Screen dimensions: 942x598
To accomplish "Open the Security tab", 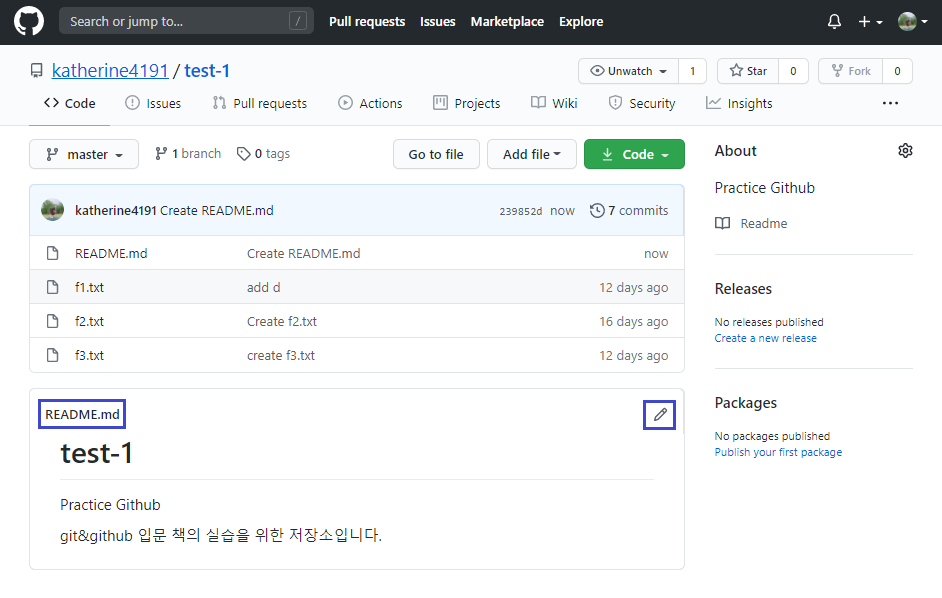I will (642, 103).
